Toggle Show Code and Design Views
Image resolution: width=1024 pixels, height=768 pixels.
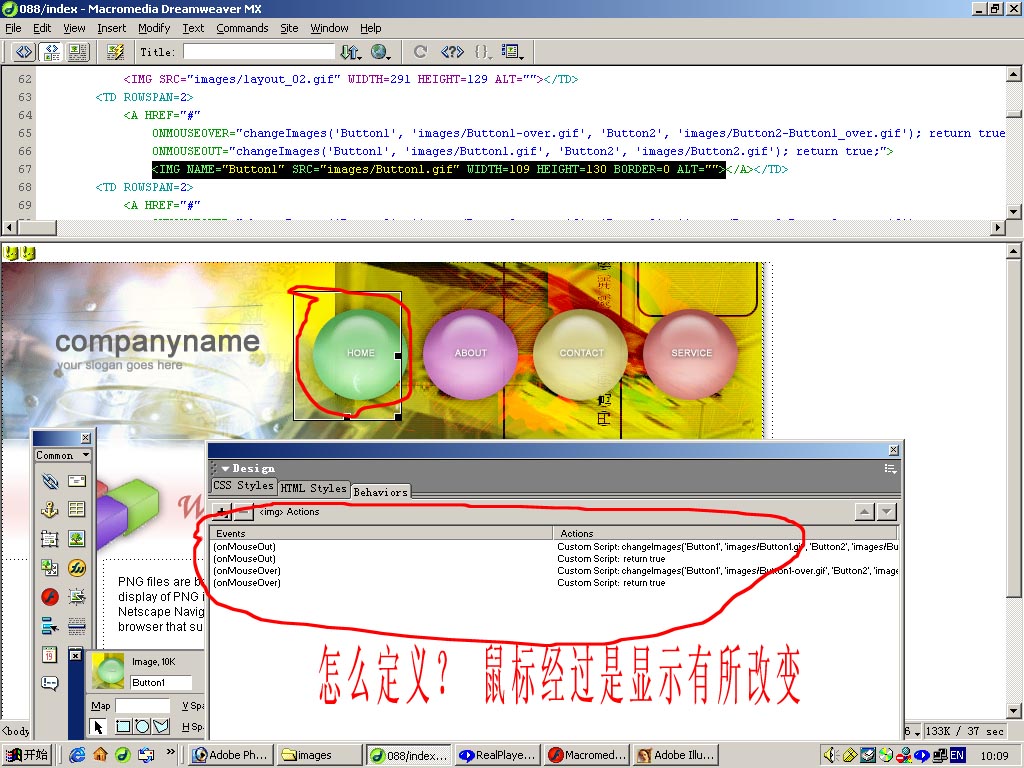pyautogui.click(x=50, y=51)
